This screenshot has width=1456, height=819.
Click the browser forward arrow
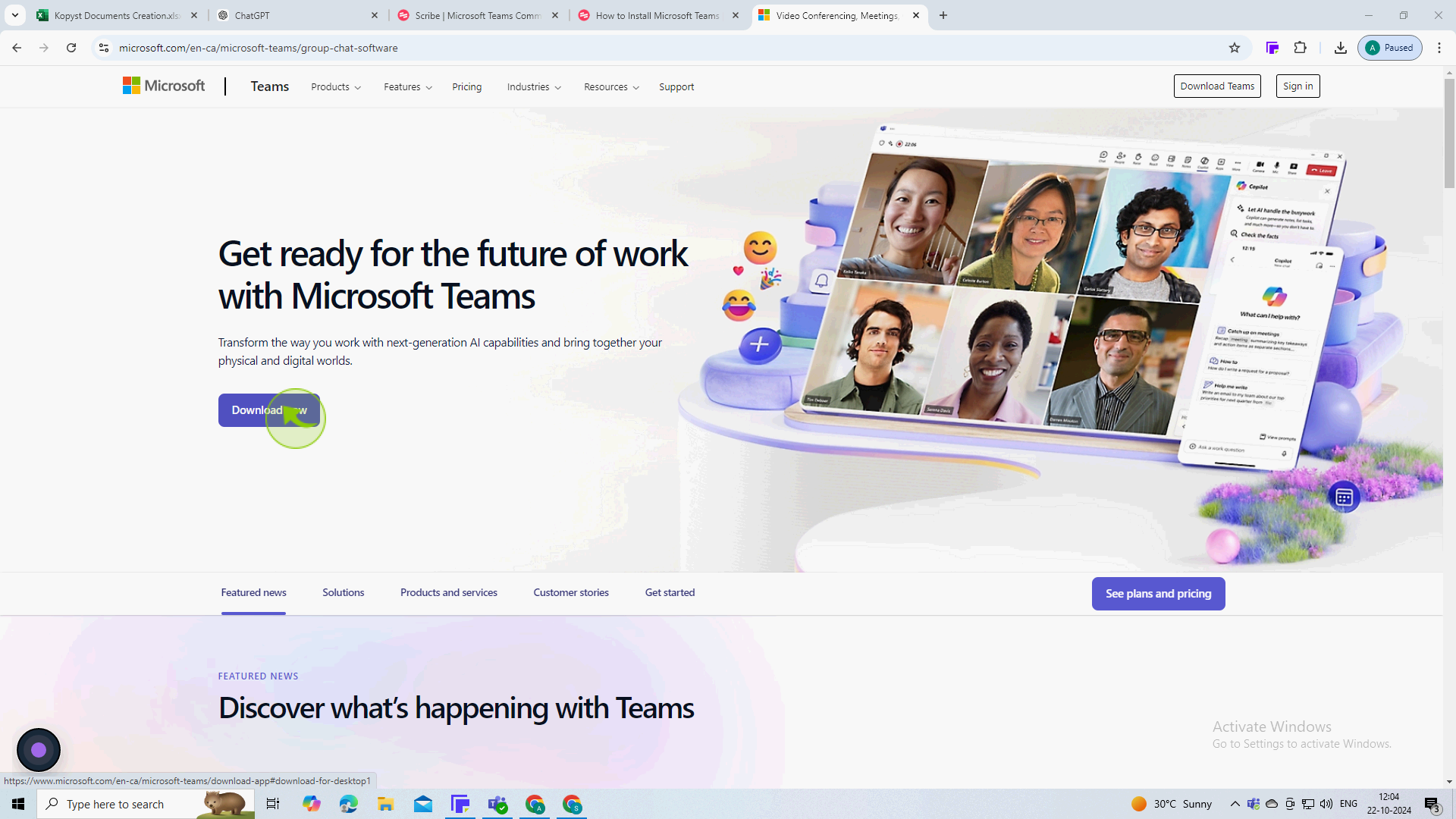click(44, 48)
